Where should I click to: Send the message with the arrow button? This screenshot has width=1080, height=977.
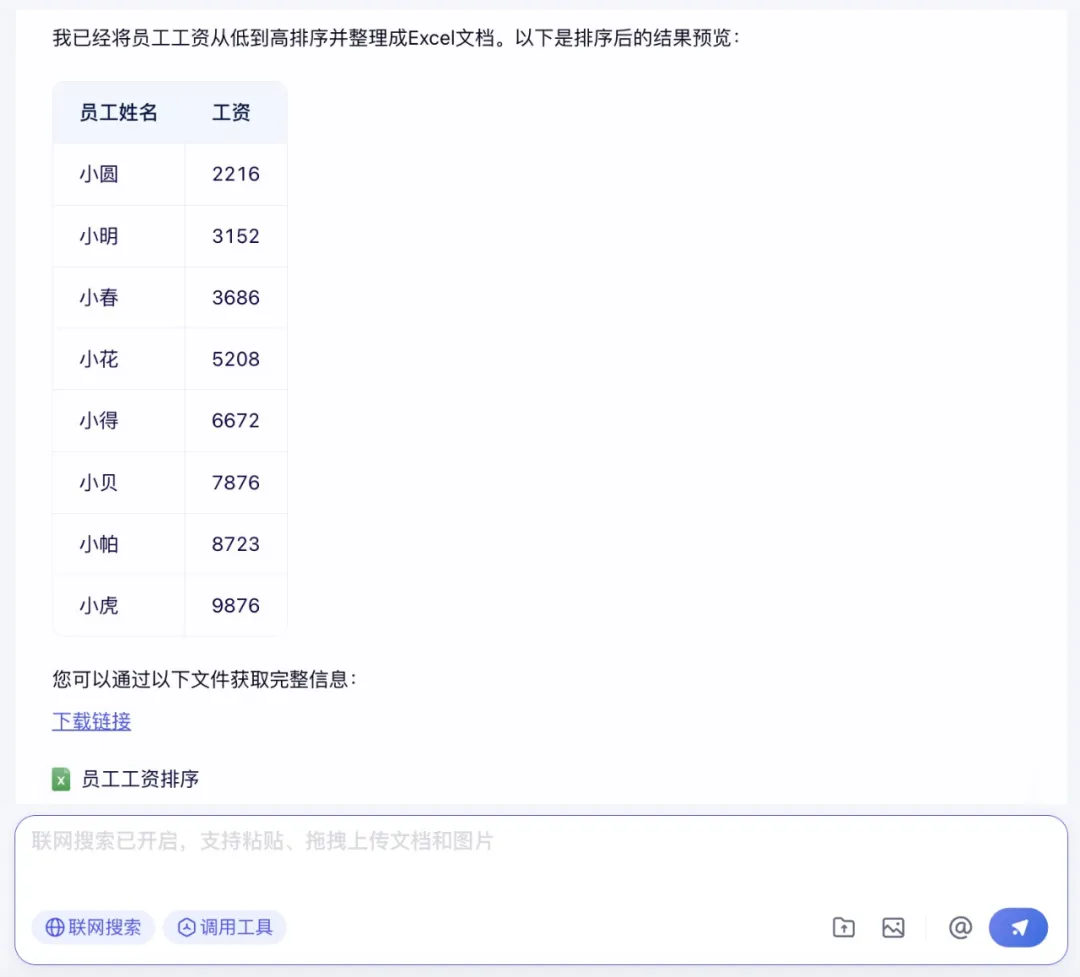click(1018, 927)
